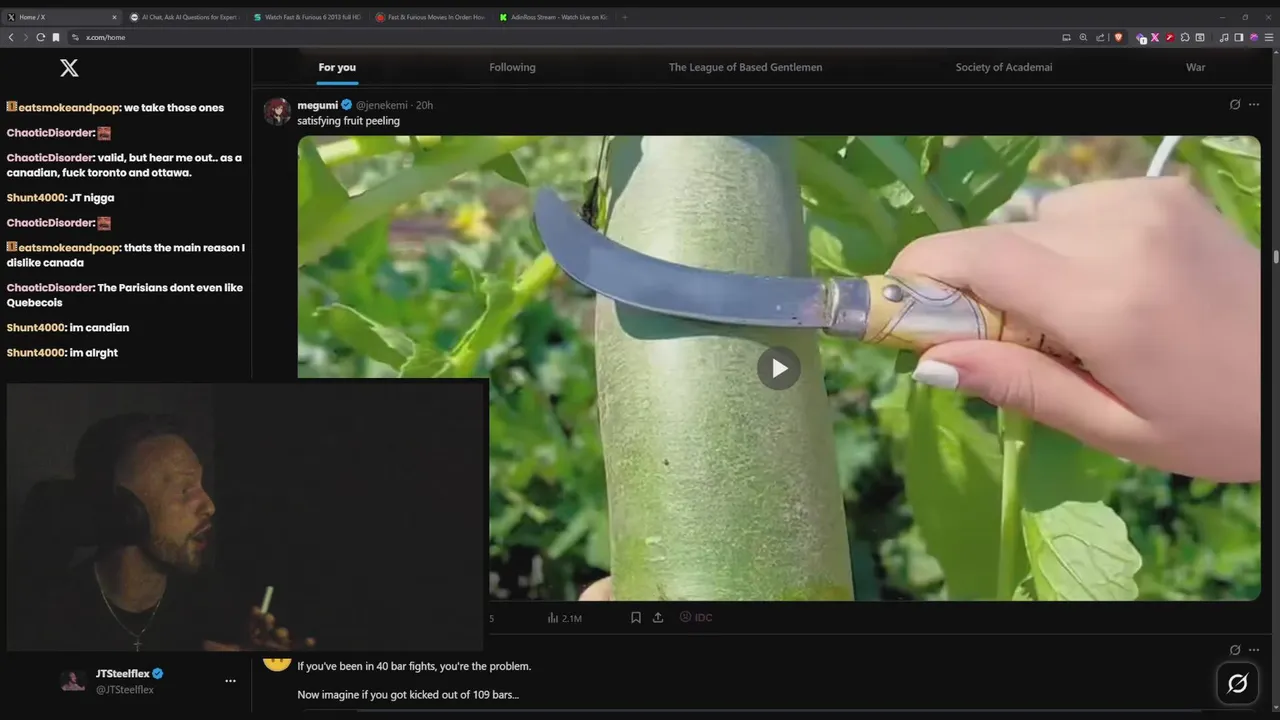Close the Home / X browser tab
The height and width of the screenshot is (720, 1280).
point(114,17)
